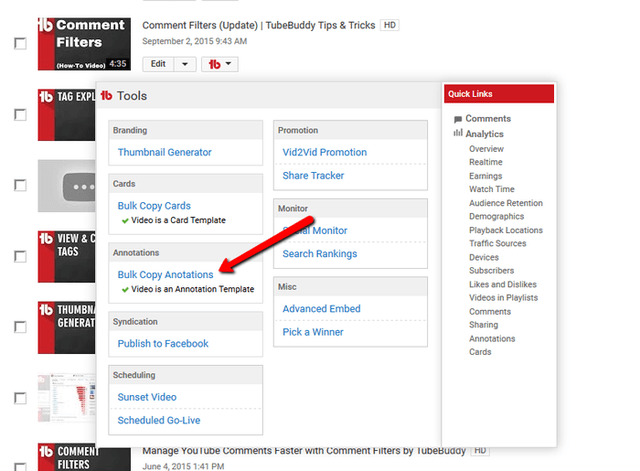Viewport: 640px width, 471px height.
Task: Open Videos in Playlists report
Action: pyautogui.click(x=503, y=298)
